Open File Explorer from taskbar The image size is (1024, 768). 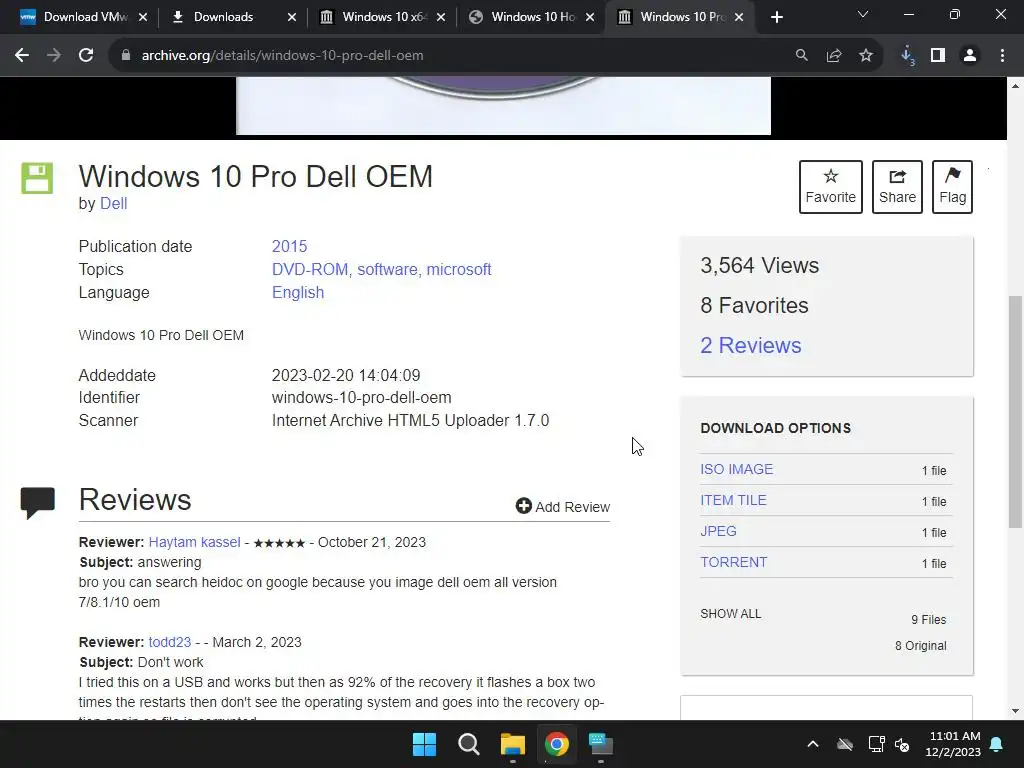[x=513, y=744]
